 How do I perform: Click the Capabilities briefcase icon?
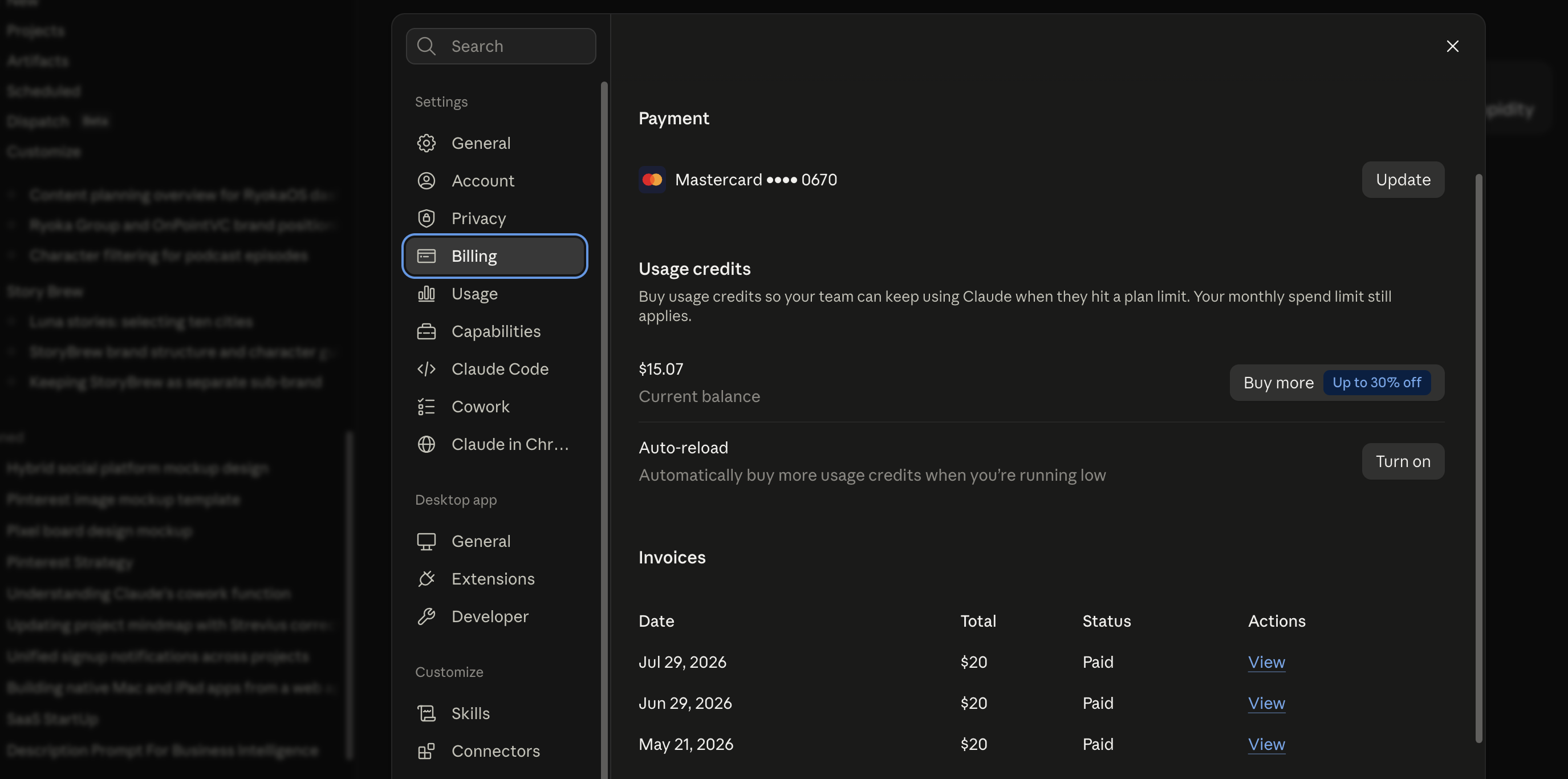[x=426, y=332]
